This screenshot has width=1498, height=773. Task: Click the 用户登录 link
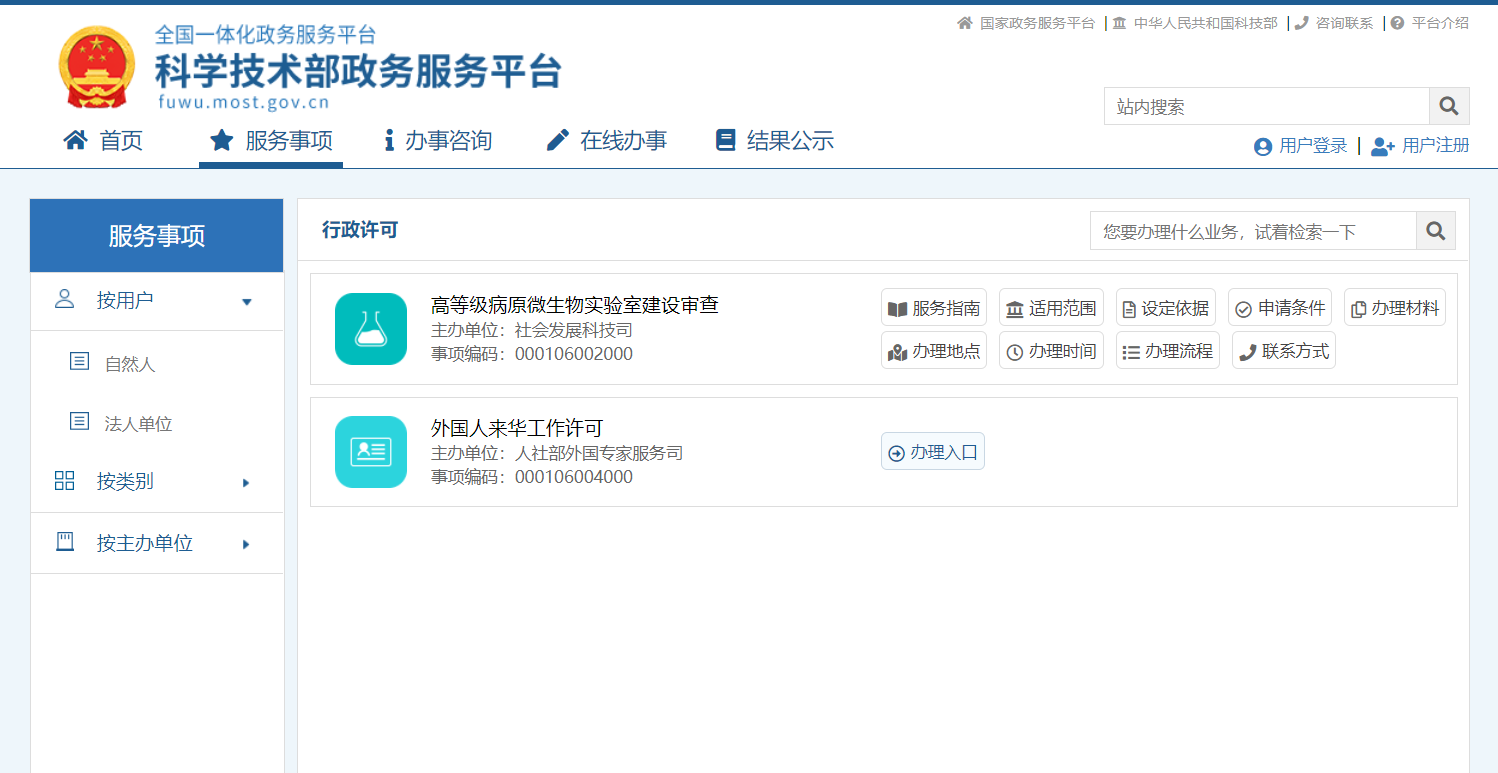[x=1301, y=146]
